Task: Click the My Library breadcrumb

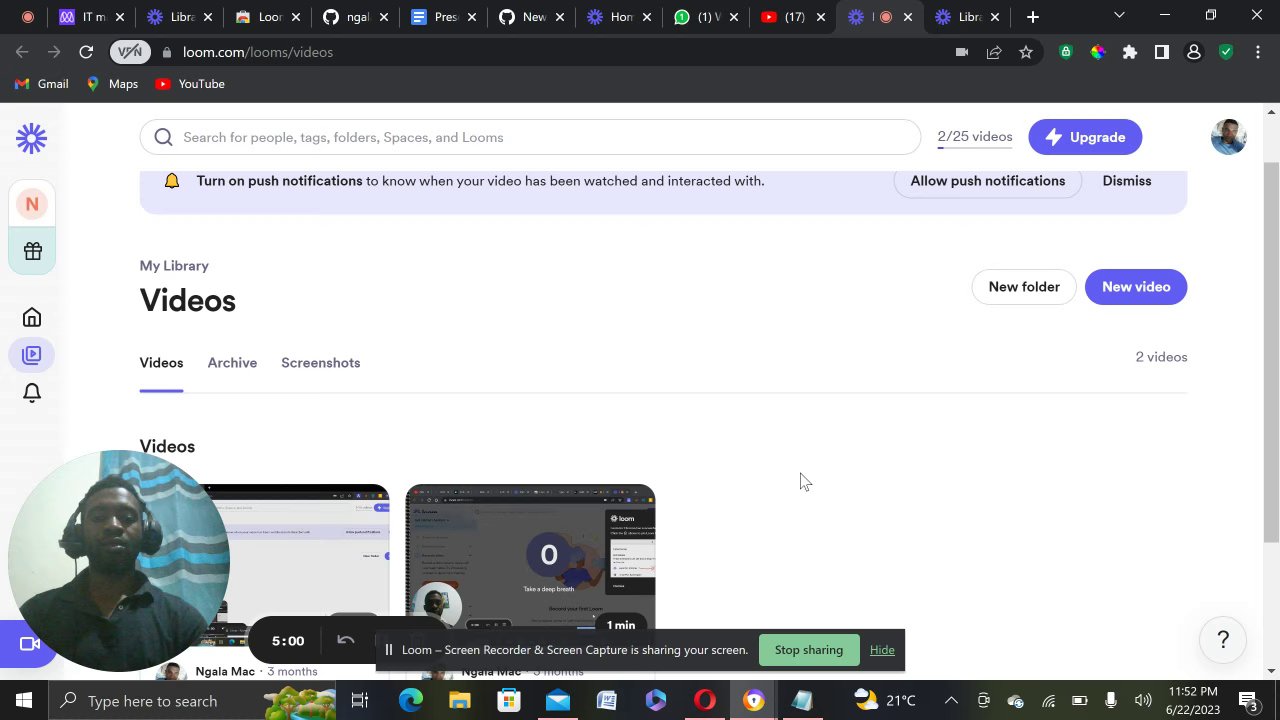Action: point(174,266)
